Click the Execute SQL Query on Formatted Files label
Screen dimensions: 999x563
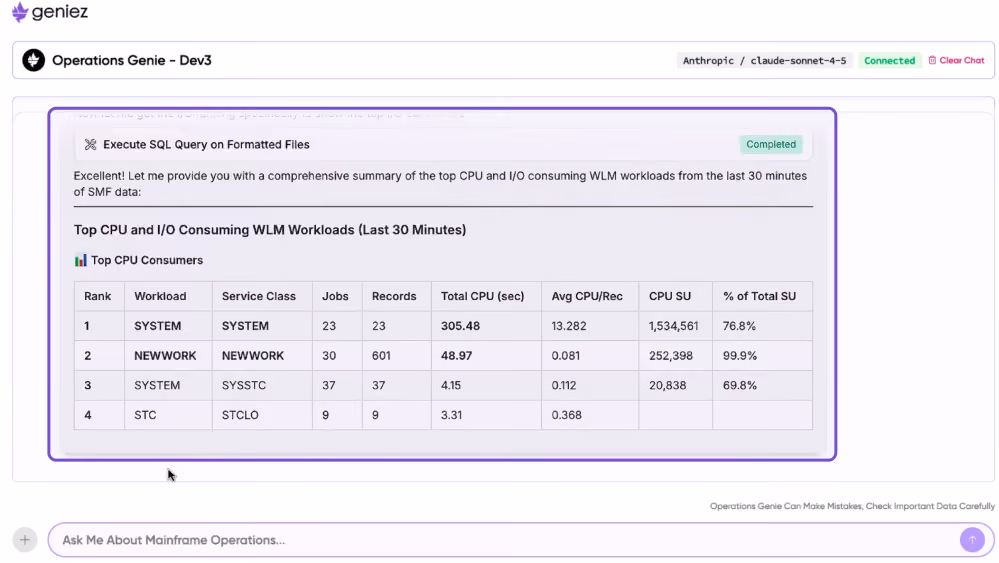pos(206,145)
